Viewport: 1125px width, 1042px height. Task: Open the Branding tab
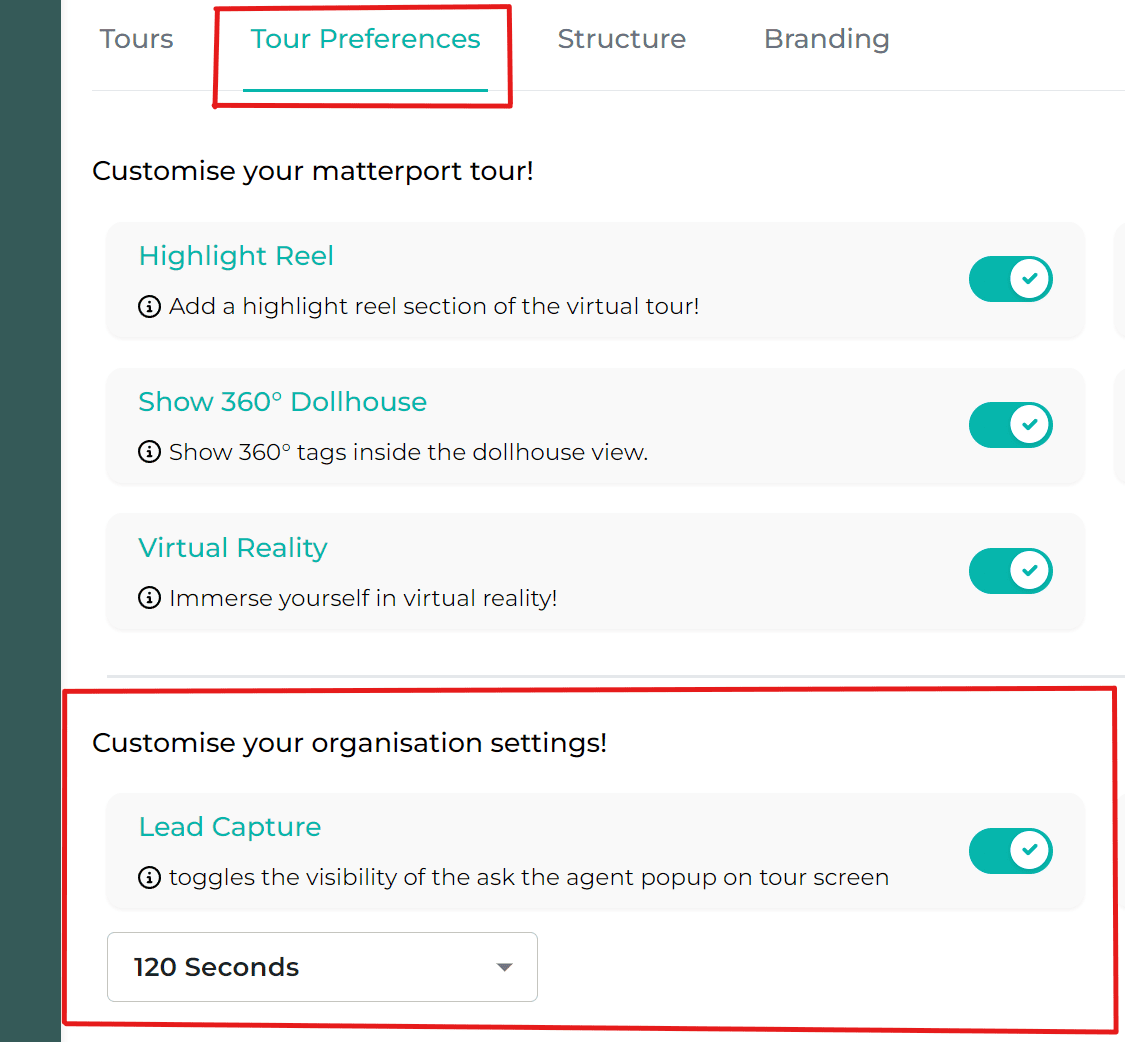(x=826, y=39)
